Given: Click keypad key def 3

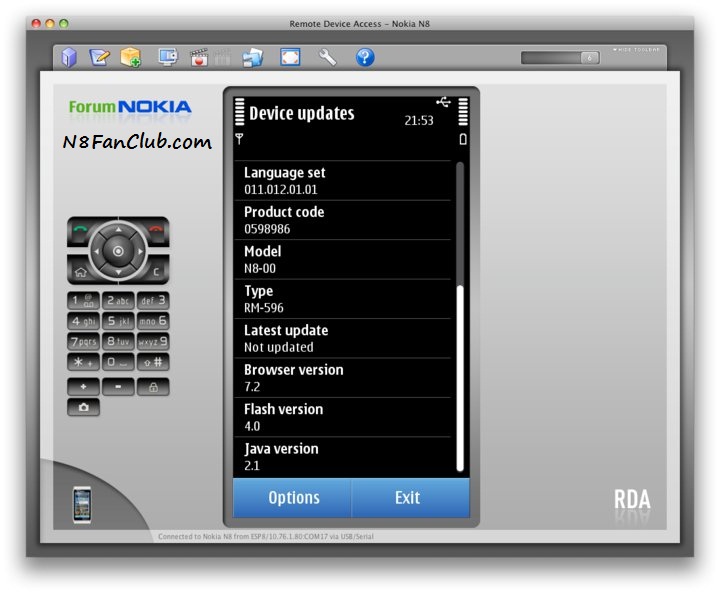Looking at the screenshot, I should coord(153,301).
